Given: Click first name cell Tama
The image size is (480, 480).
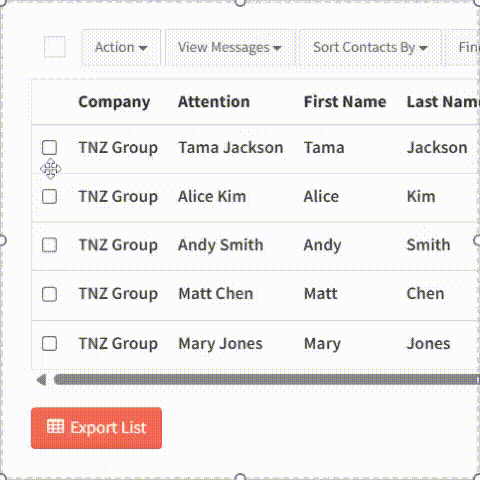Looking at the screenshot, I should pos(324,148).
